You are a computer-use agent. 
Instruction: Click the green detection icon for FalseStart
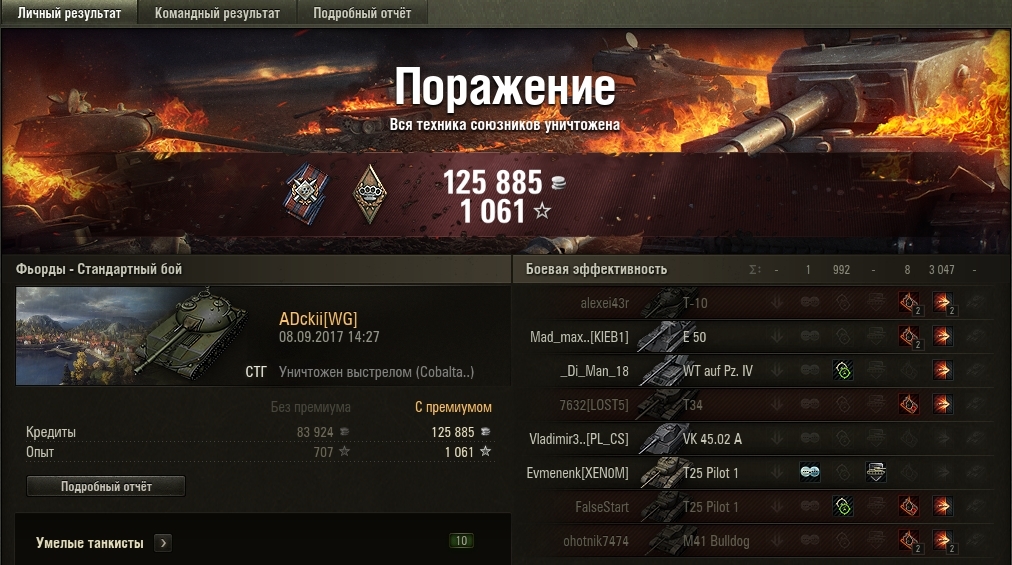tap(843, 507)
